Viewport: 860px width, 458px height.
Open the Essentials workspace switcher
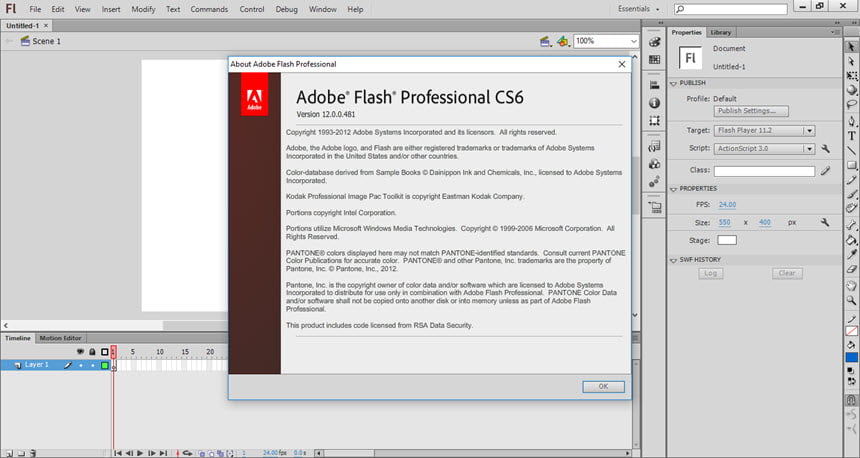638,9
